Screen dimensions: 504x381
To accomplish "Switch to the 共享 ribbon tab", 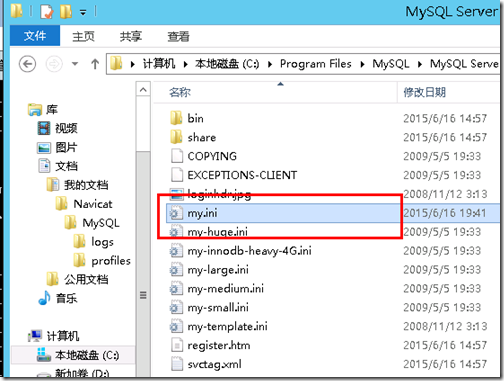I will 131,36.
